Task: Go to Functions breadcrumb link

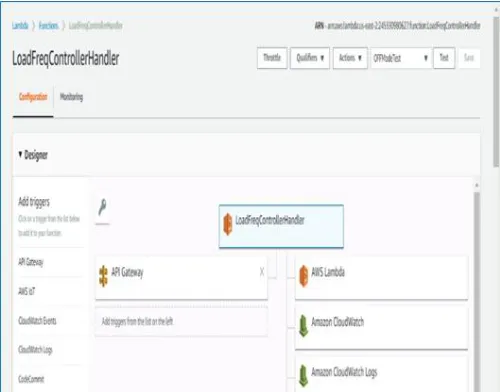Action: pyautogui.click(x=48, y=26)
